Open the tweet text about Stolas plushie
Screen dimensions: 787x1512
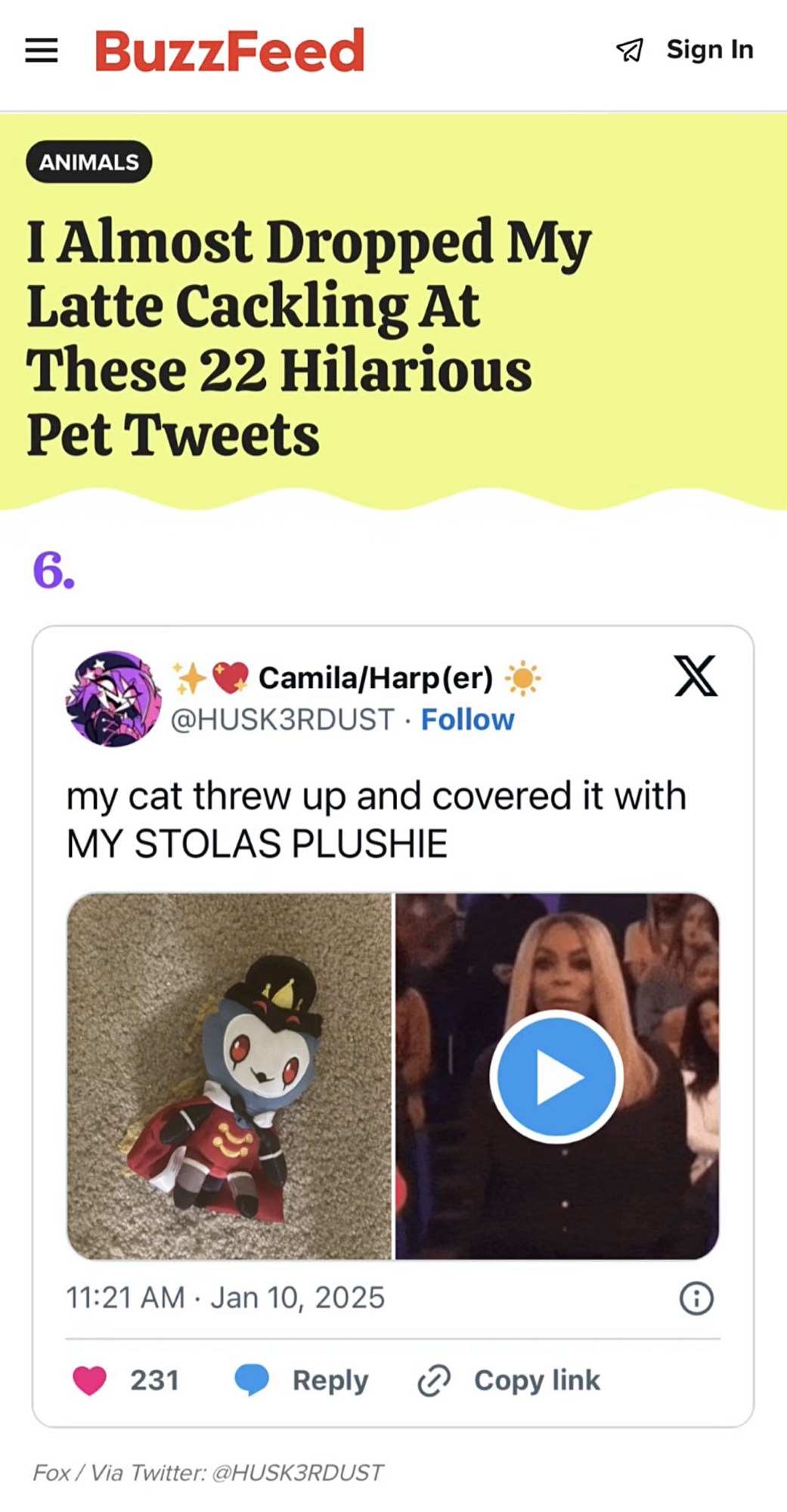pos(376,820)
